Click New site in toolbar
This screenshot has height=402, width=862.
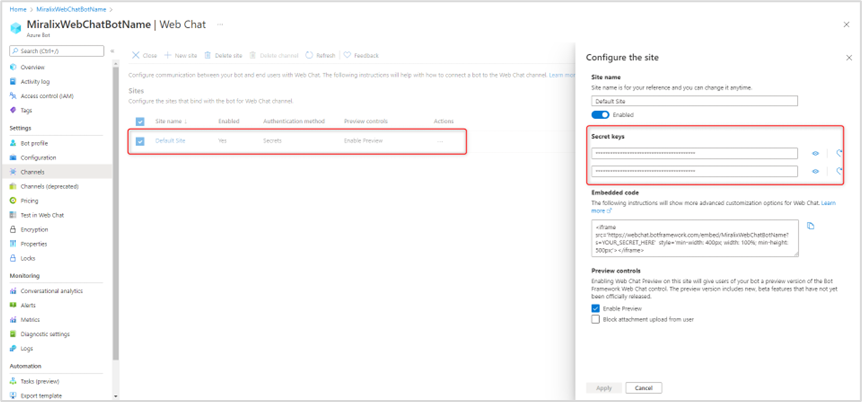point(181,56)
